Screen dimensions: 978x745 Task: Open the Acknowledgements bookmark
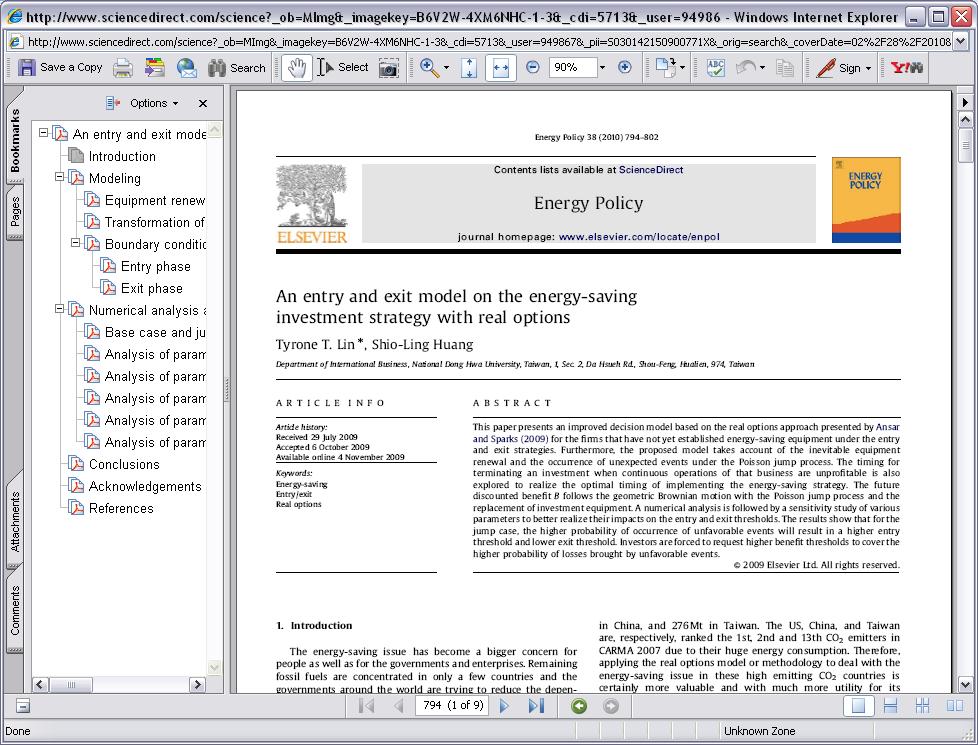145,486
